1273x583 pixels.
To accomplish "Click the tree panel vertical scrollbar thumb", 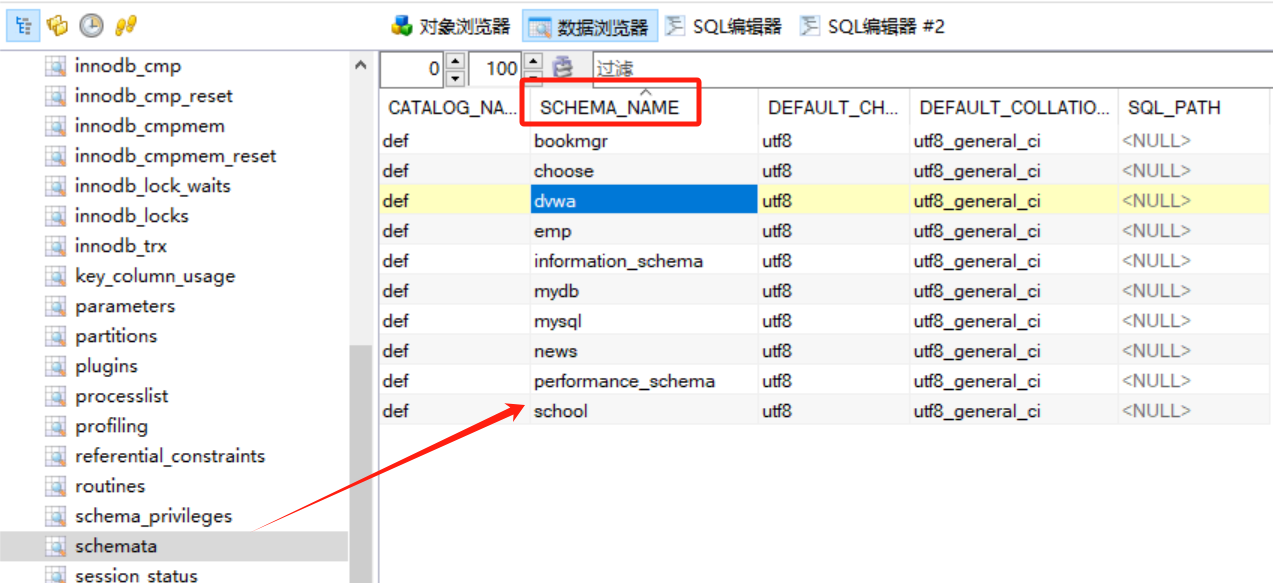I will (361, 464).
